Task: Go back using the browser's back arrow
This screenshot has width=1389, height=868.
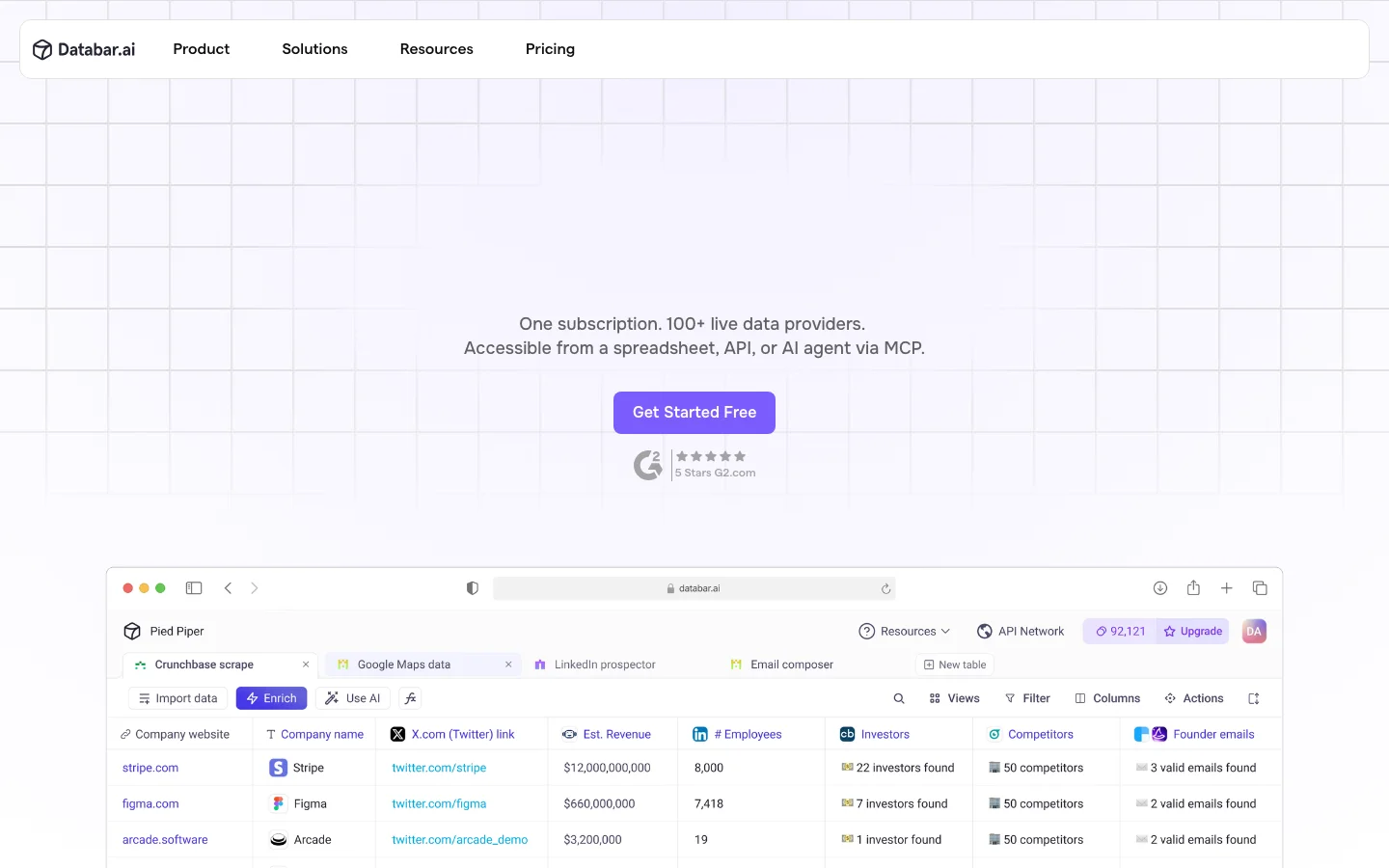Action: [228, 588]
